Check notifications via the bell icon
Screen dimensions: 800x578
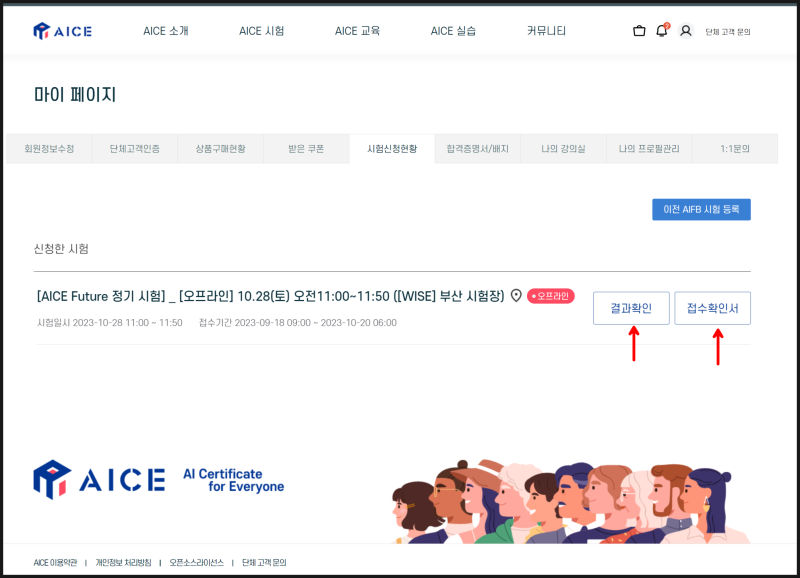click(x=661, y=31)
